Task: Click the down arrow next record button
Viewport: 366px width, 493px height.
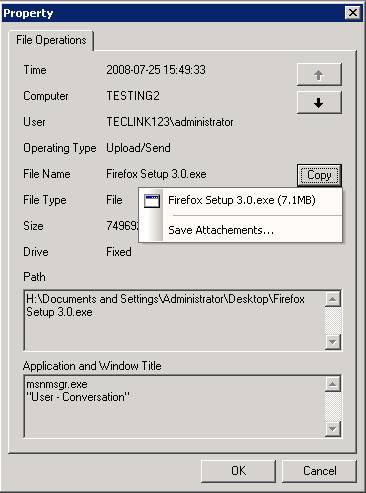Action: click(319, 103)
